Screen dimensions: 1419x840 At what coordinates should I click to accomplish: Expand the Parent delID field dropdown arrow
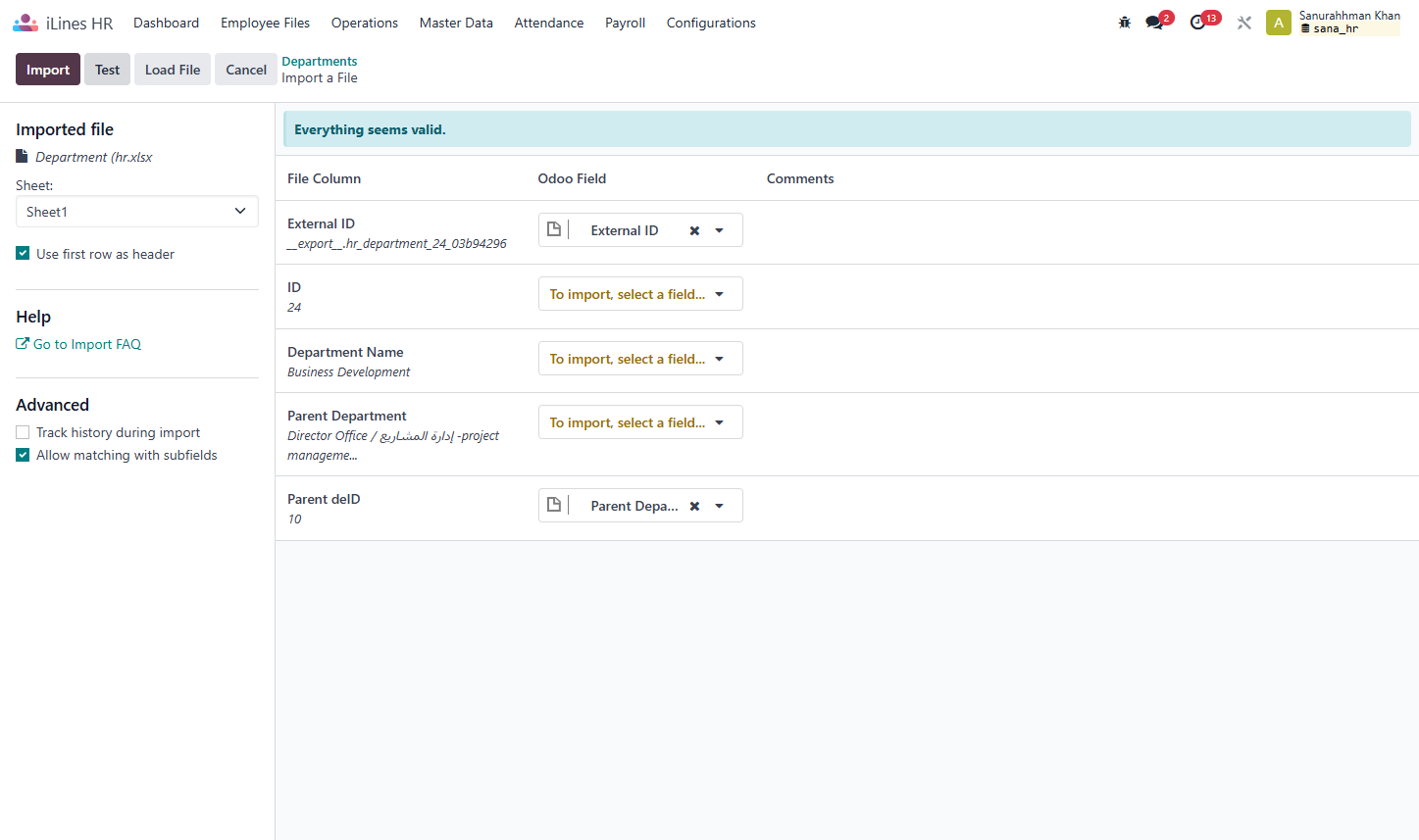coord(719,506)
